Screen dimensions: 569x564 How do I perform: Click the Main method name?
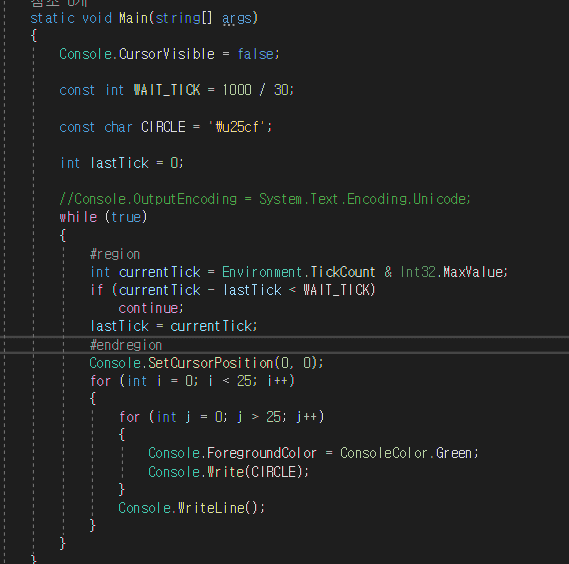coord(133,18)
